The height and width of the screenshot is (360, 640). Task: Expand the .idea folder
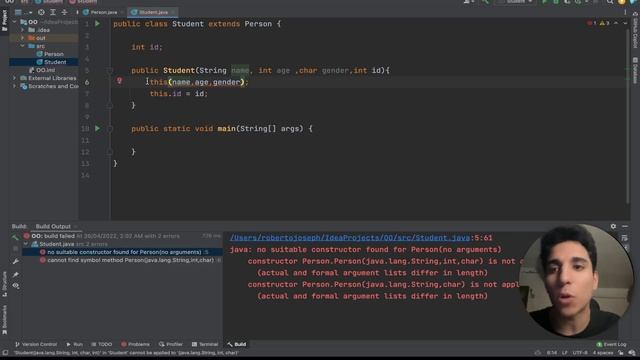(22, 30)
